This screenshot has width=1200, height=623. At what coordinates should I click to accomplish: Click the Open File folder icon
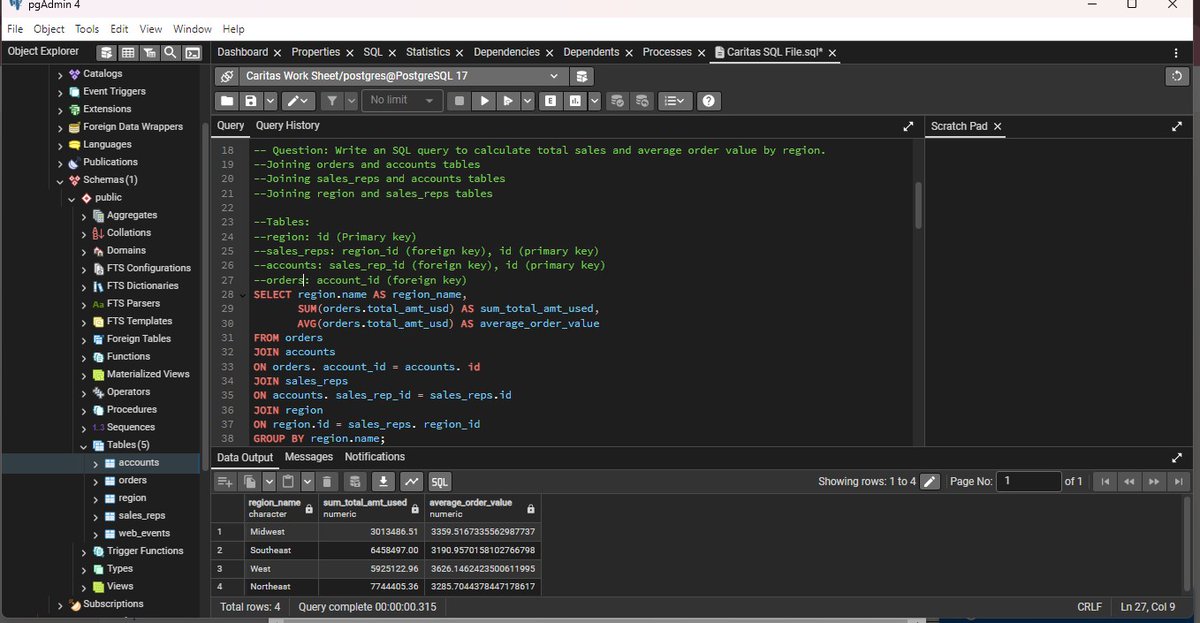(x=227, y=101)
